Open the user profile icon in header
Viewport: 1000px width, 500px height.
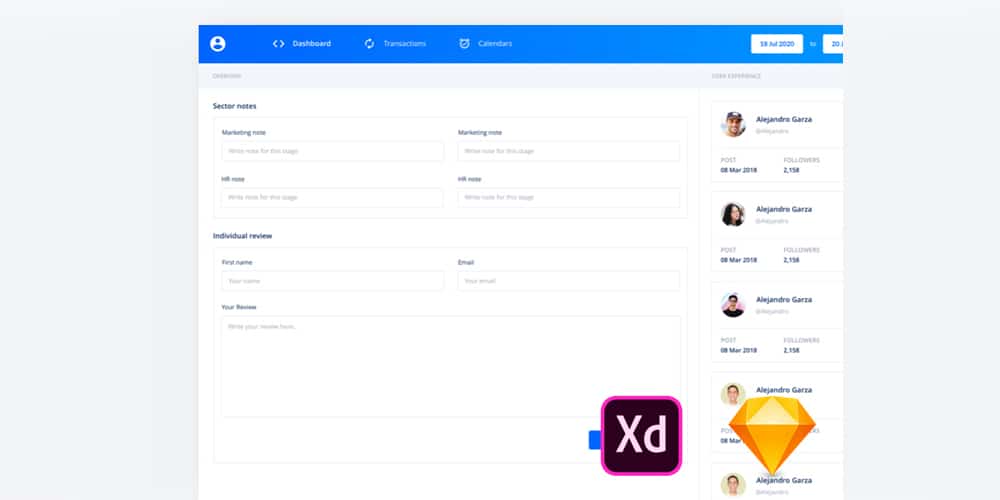pyautogui.click(x=217, y=44)
